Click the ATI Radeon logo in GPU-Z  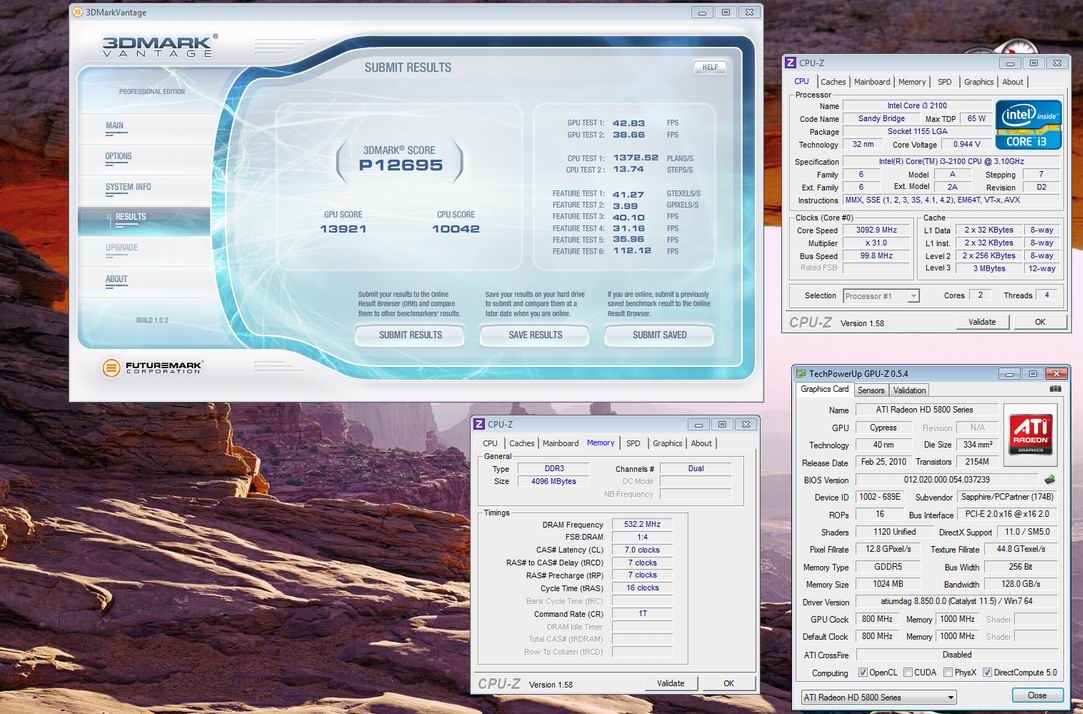pyautogui.click(x=1031, y=434)
